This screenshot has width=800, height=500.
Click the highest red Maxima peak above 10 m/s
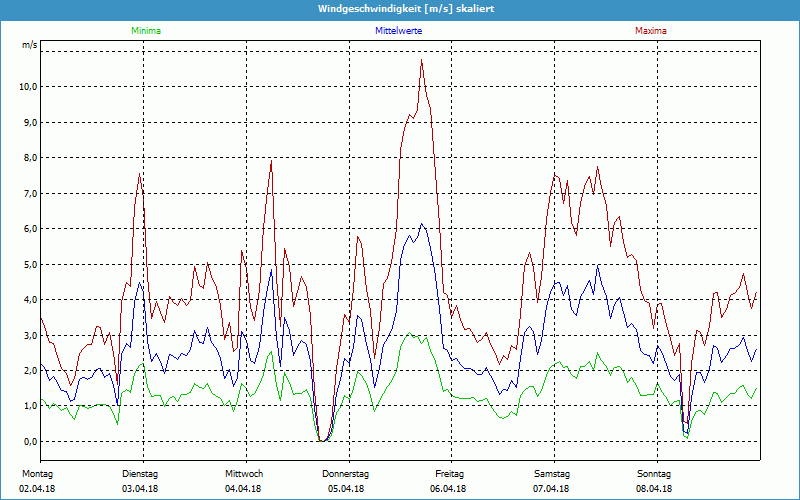[x=421, y=60]
